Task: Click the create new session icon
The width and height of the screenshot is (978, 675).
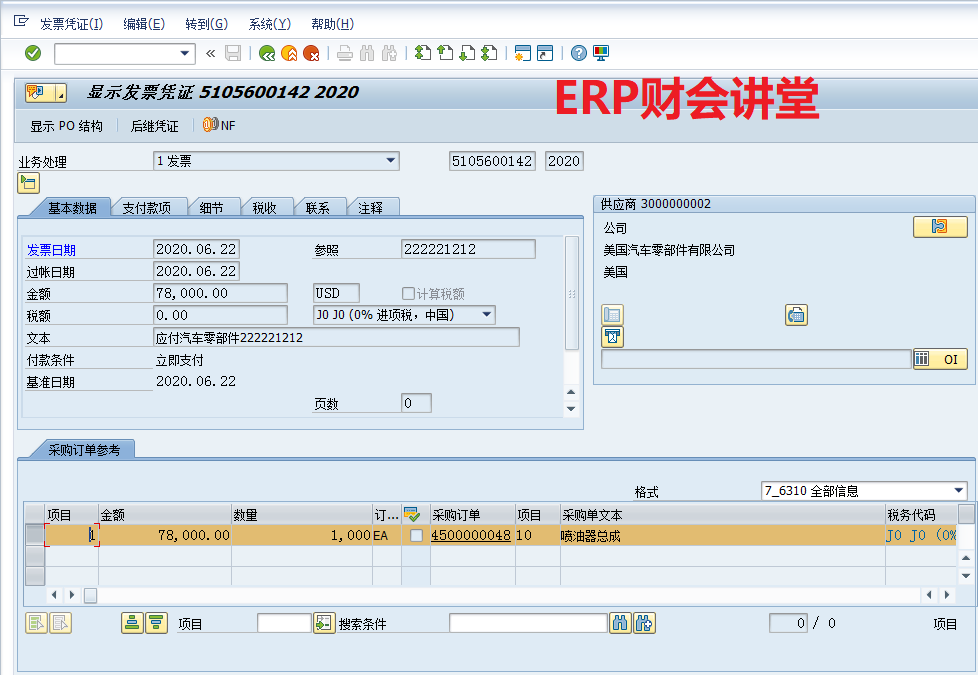Action: click(522, 53)
